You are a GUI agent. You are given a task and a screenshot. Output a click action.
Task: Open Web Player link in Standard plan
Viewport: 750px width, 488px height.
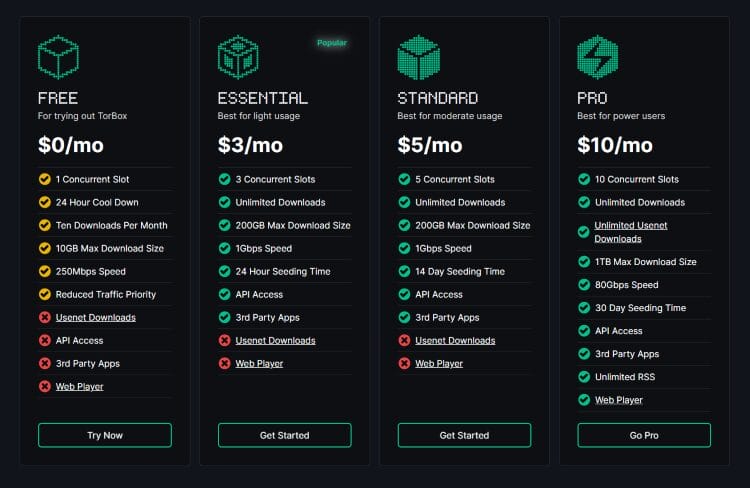pyautogui.click(x=439, y=364)
